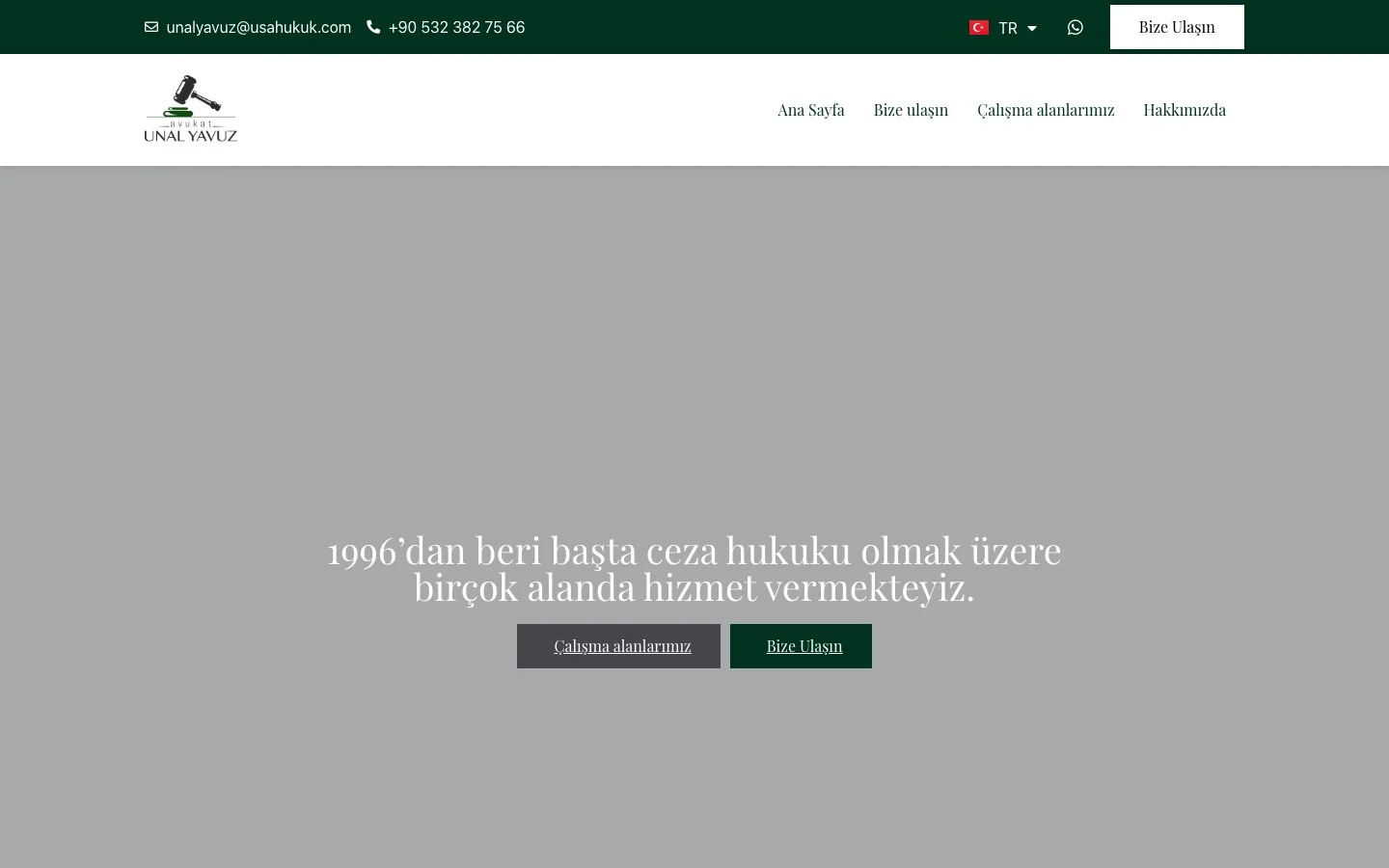
Task: Go to Bize ulaşın in navigation menu
Action: 911,110
